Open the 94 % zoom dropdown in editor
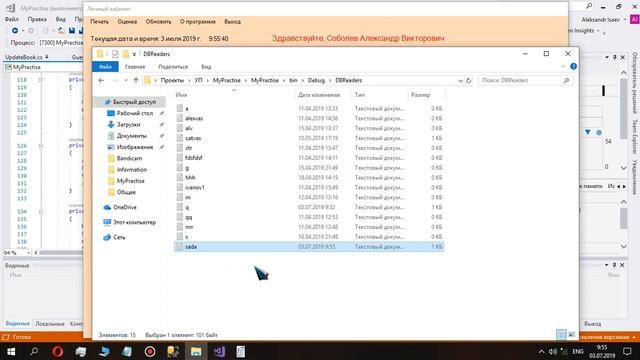The image size is (640, 360). coord(28,253)
